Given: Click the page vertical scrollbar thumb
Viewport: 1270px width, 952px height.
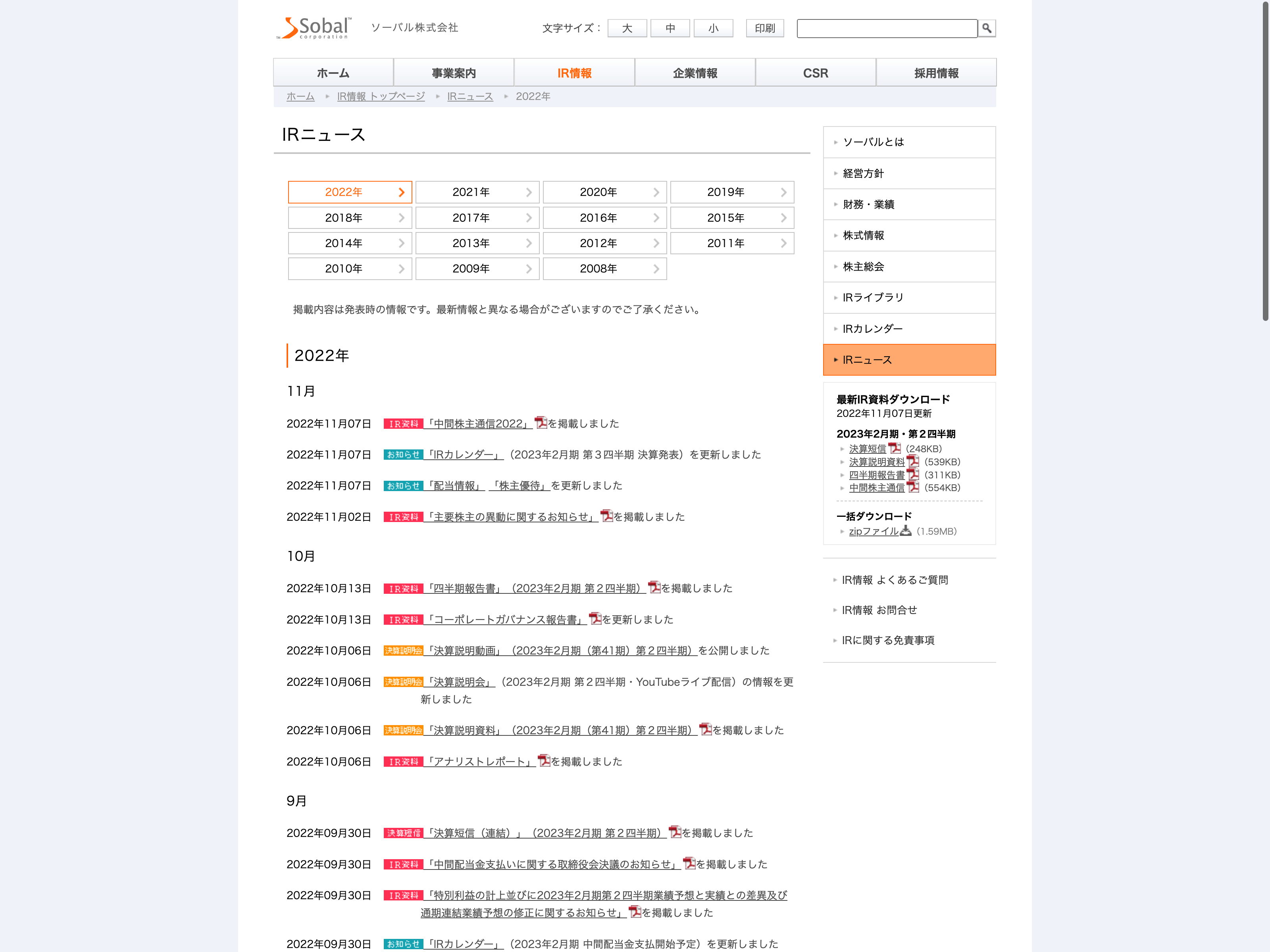Looking at the screenshot, I should click(1265, 161).
